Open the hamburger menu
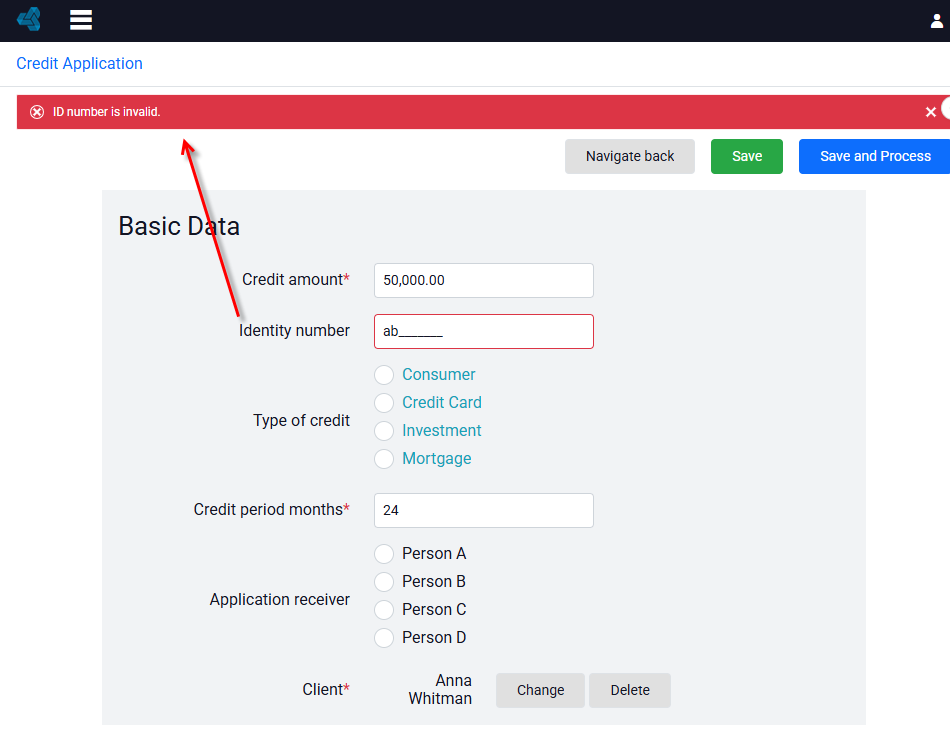 point(81,20)
